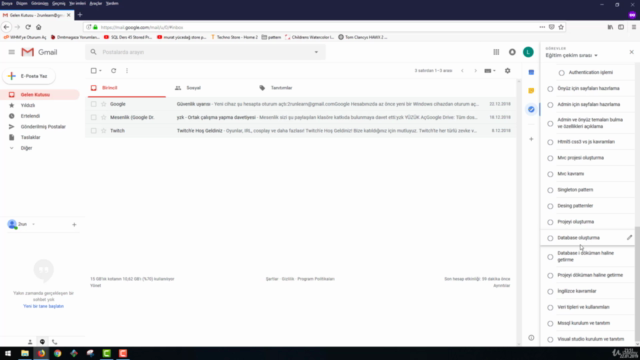This screenshot has height=360, width=640.
Task: Go to the browser home page
Action: click(39, 27)
